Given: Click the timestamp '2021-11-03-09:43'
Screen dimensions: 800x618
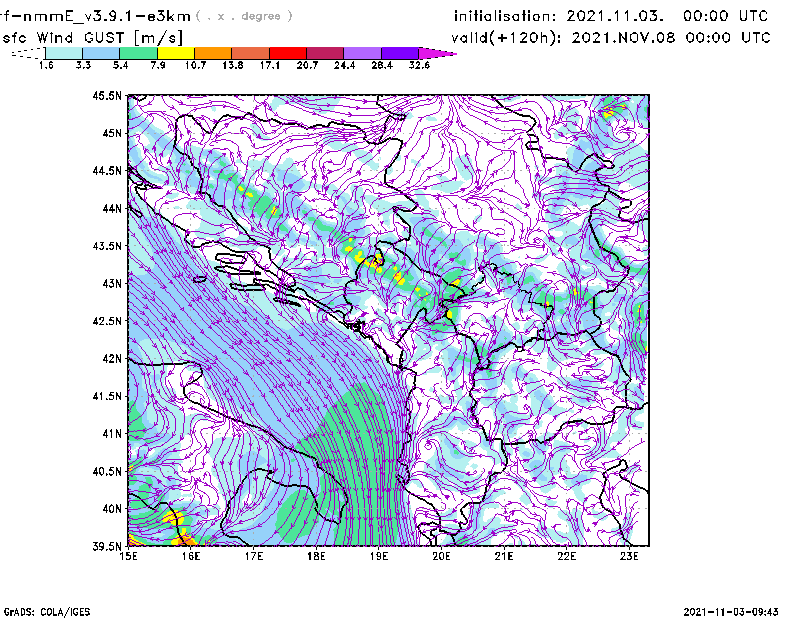Looking at the screenshot, I should pyautogui.click(x=731, y=612).
